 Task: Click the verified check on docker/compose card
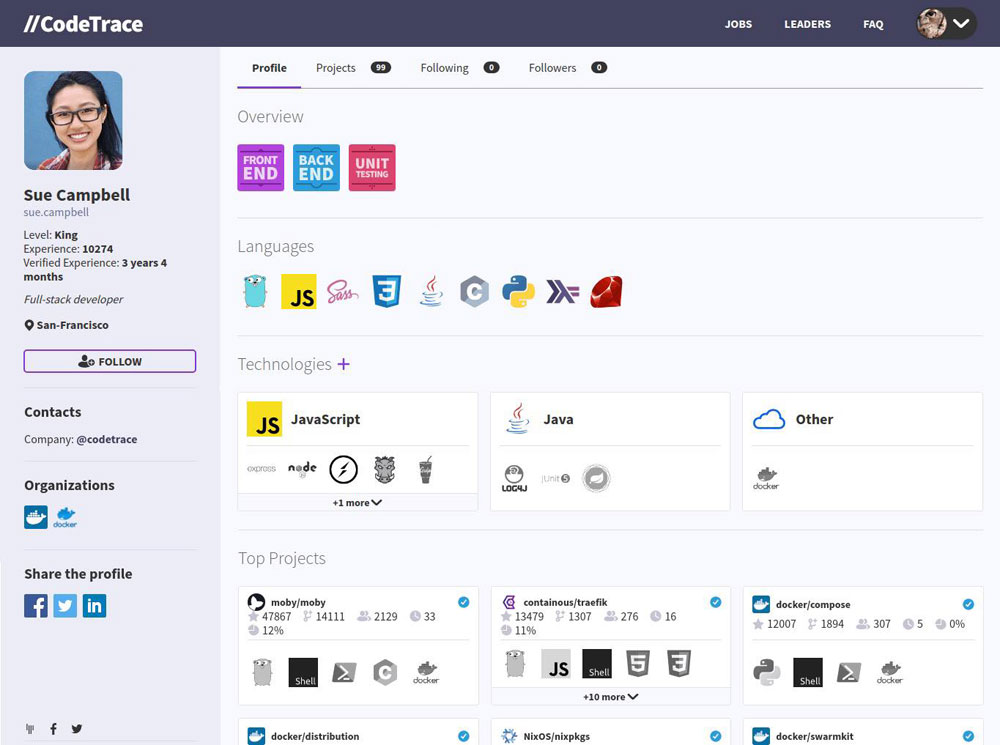coord(968,604)
